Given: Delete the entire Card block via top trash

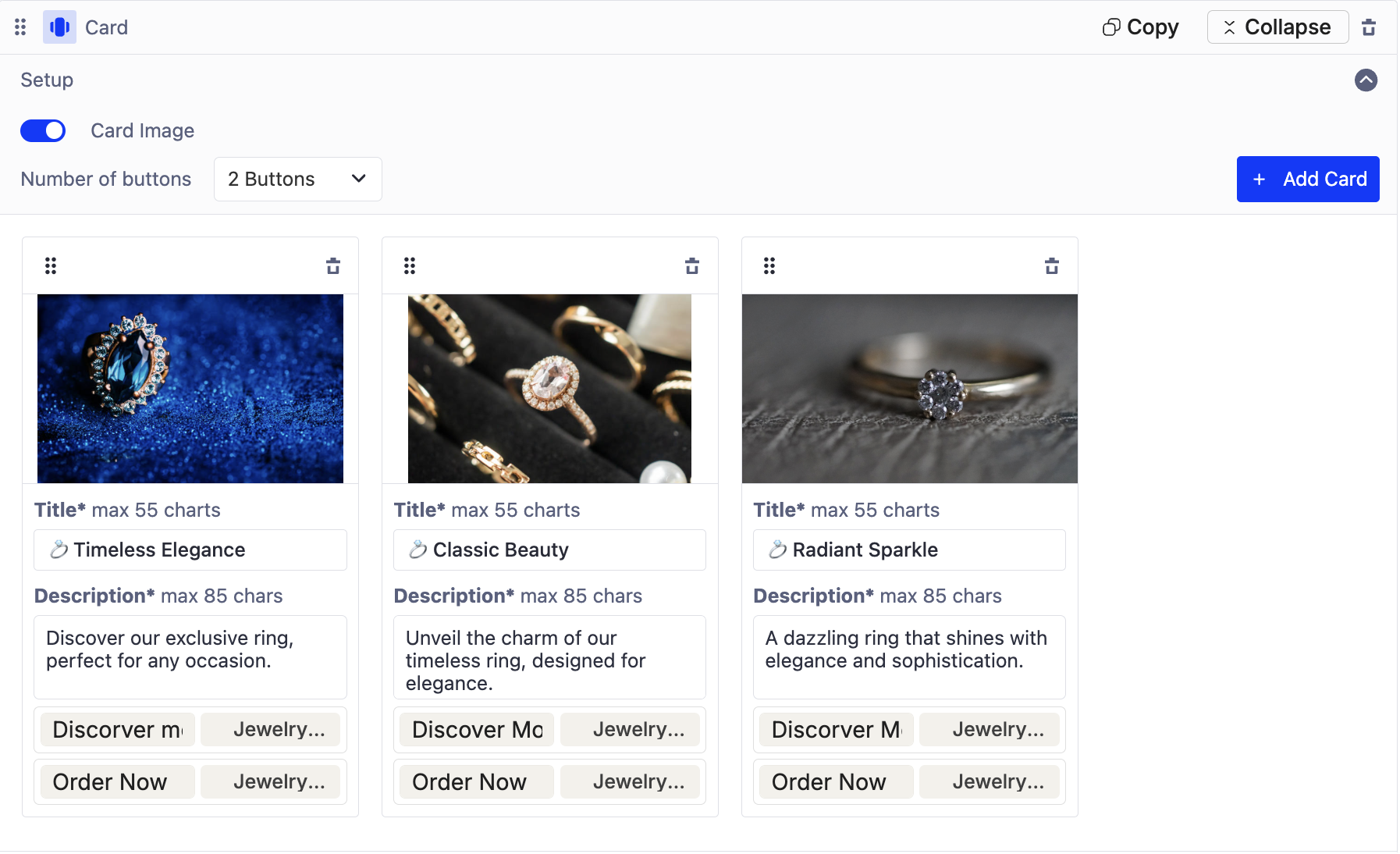Looking at the screenshot, I should [x=1368, y=27].
